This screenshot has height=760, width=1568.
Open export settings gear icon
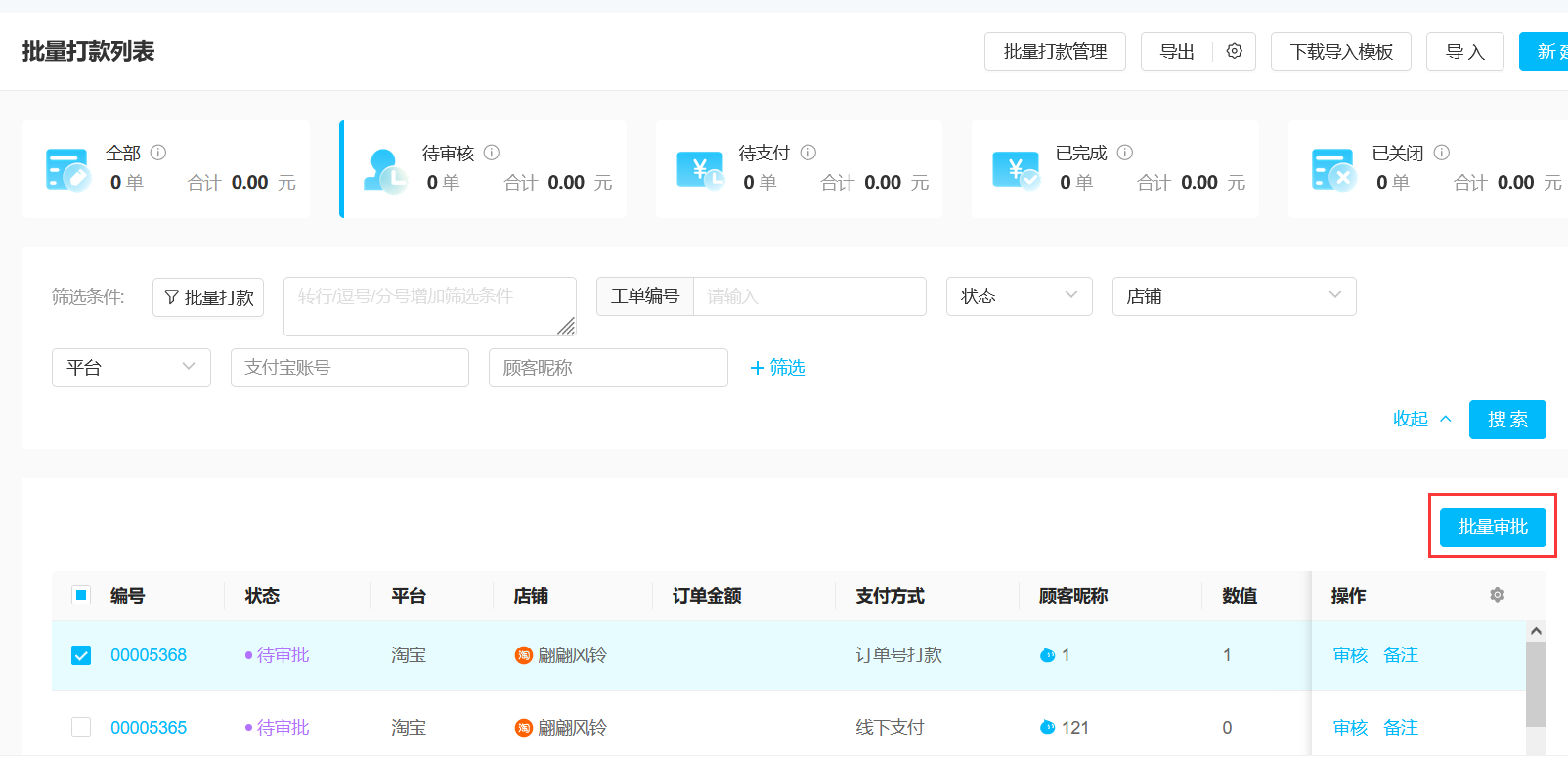coord(1235,51)
